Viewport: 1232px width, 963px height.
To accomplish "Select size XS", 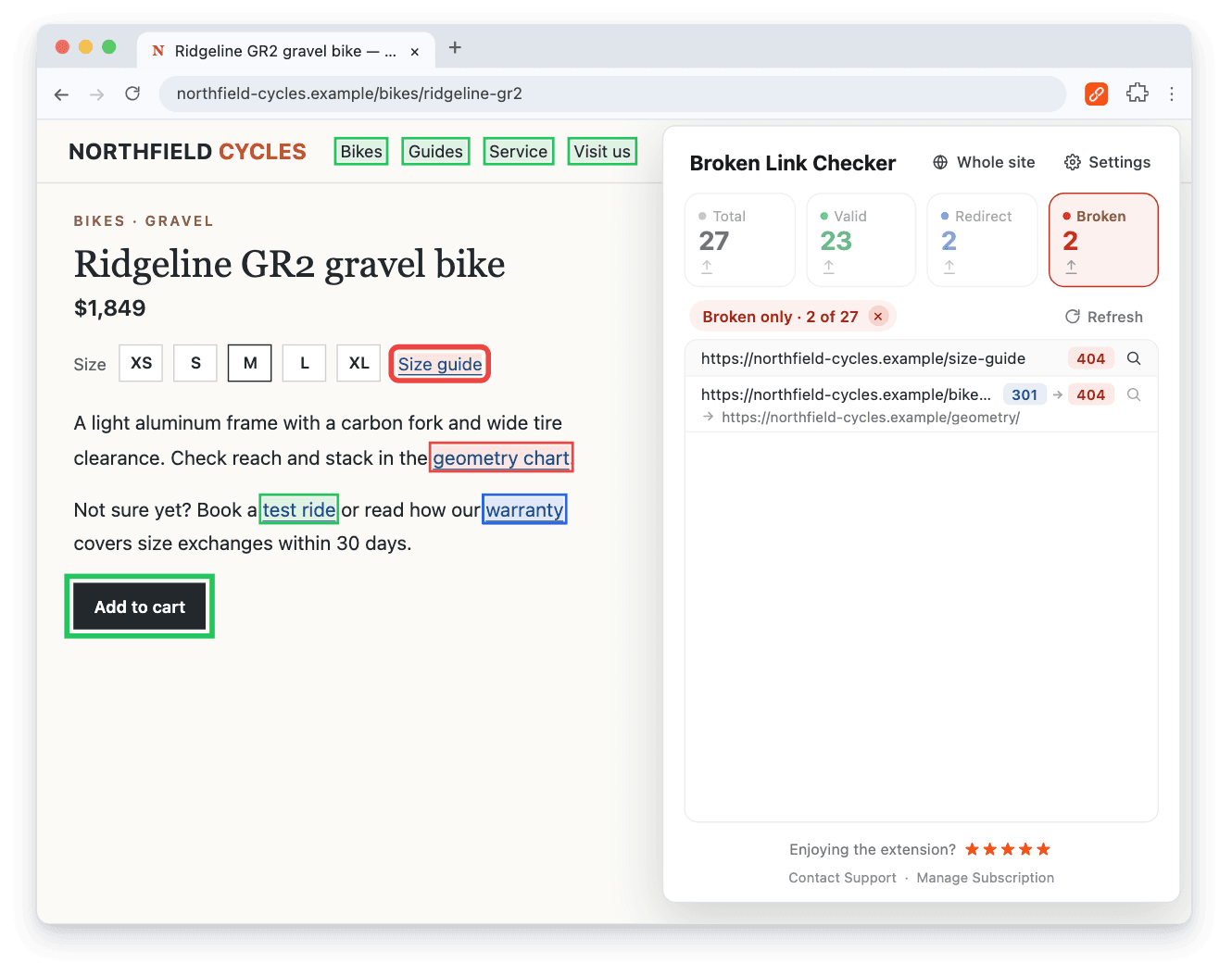I will click(141, 363).
